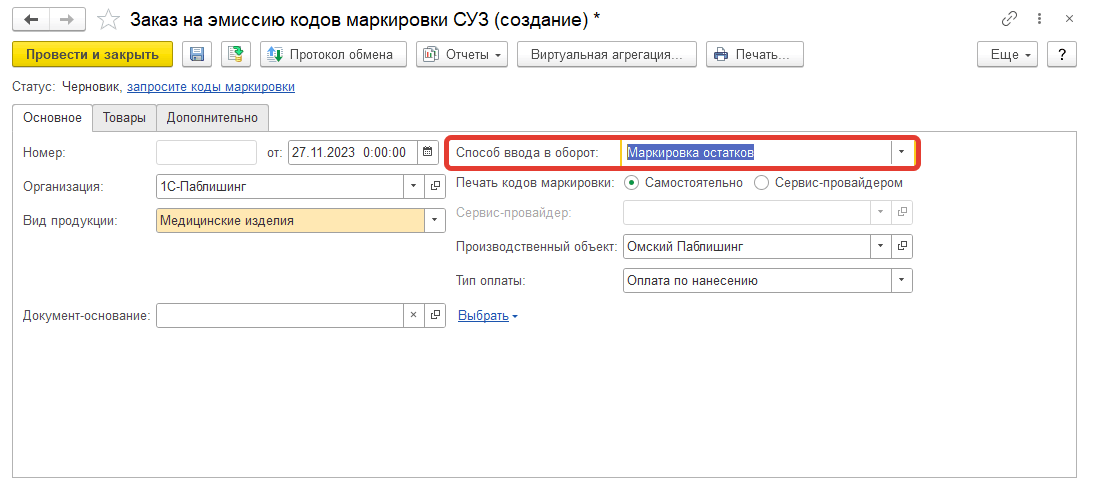Screen dimensions: 1093x489
Task: Click the back navigation arrow
Action: coord(31,20)
